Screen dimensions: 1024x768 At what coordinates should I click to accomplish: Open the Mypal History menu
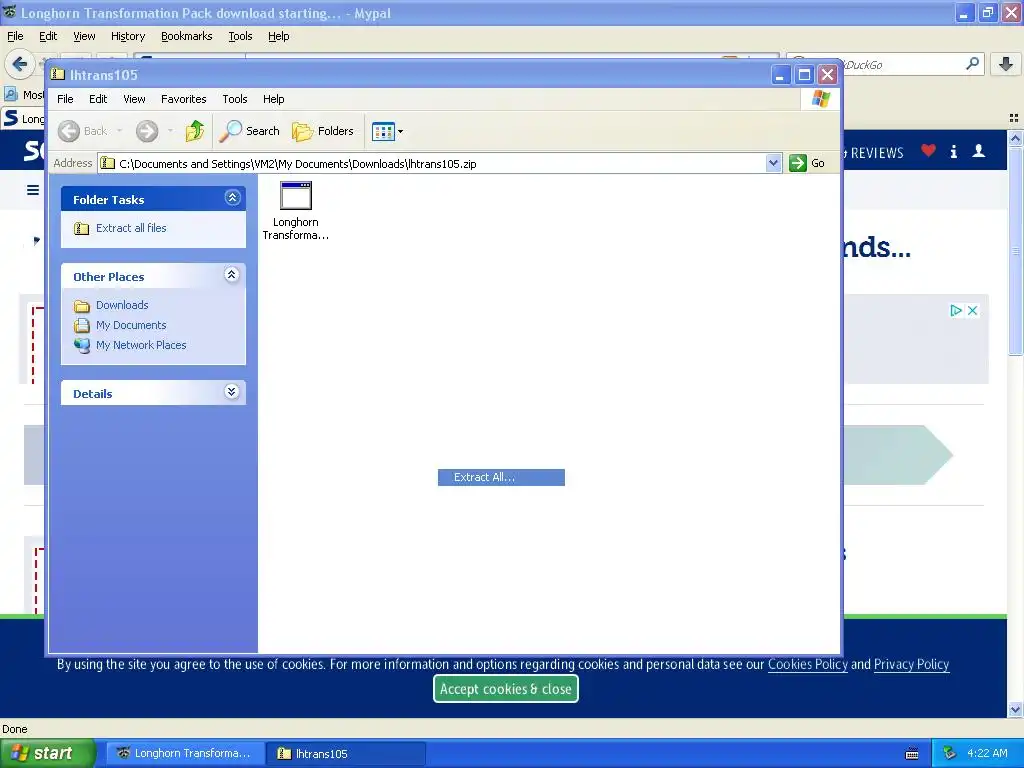pos(128,37)
